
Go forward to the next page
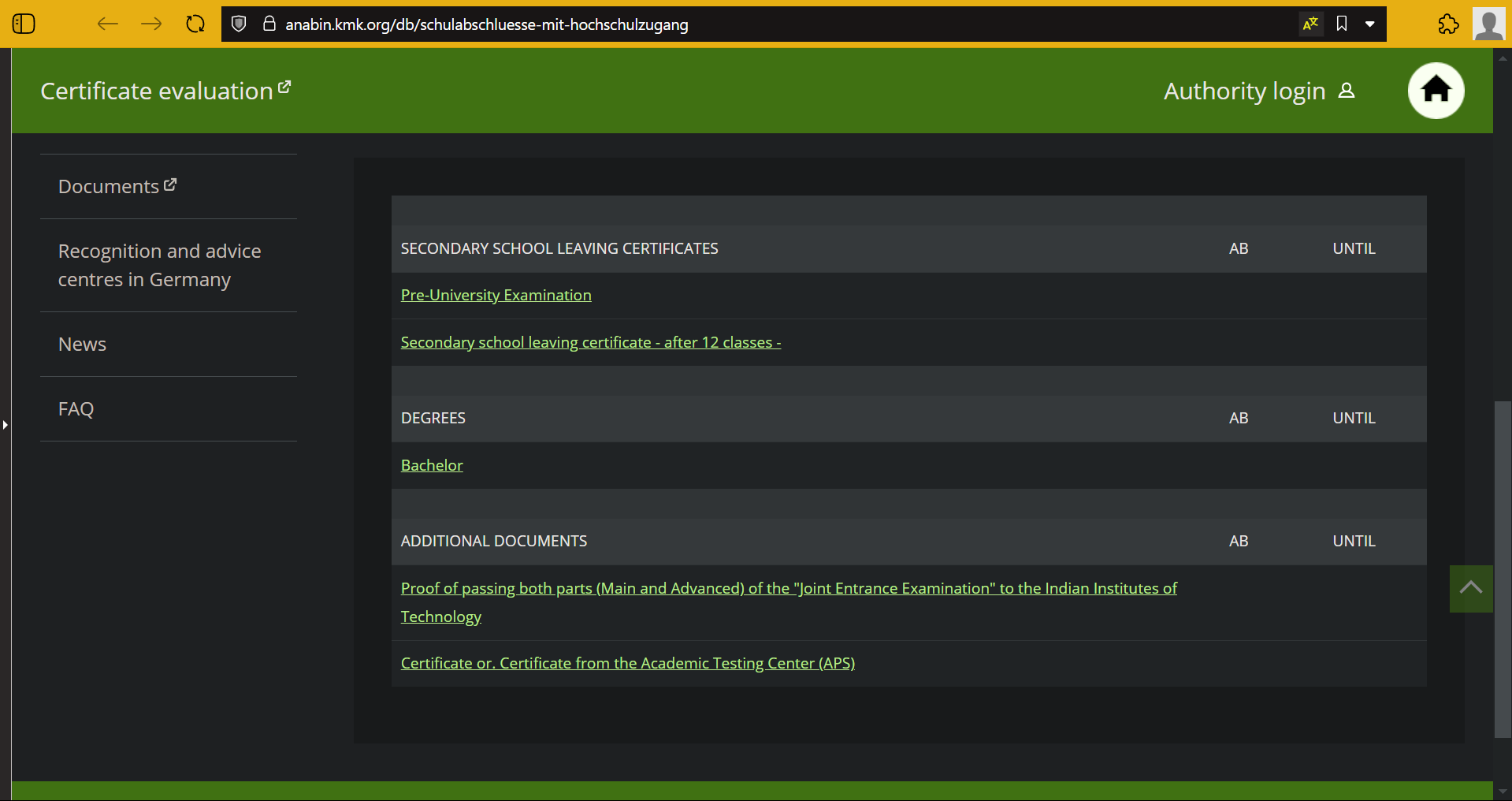151,24
